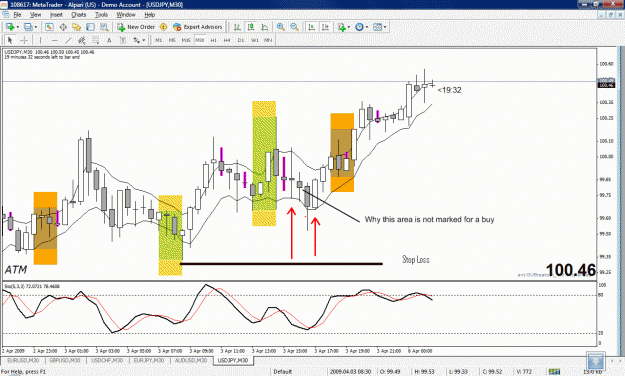This screenshot has height=376, width=625.
Task: Select the USDJPY,M30 chart tab
Action: point(233,360)
